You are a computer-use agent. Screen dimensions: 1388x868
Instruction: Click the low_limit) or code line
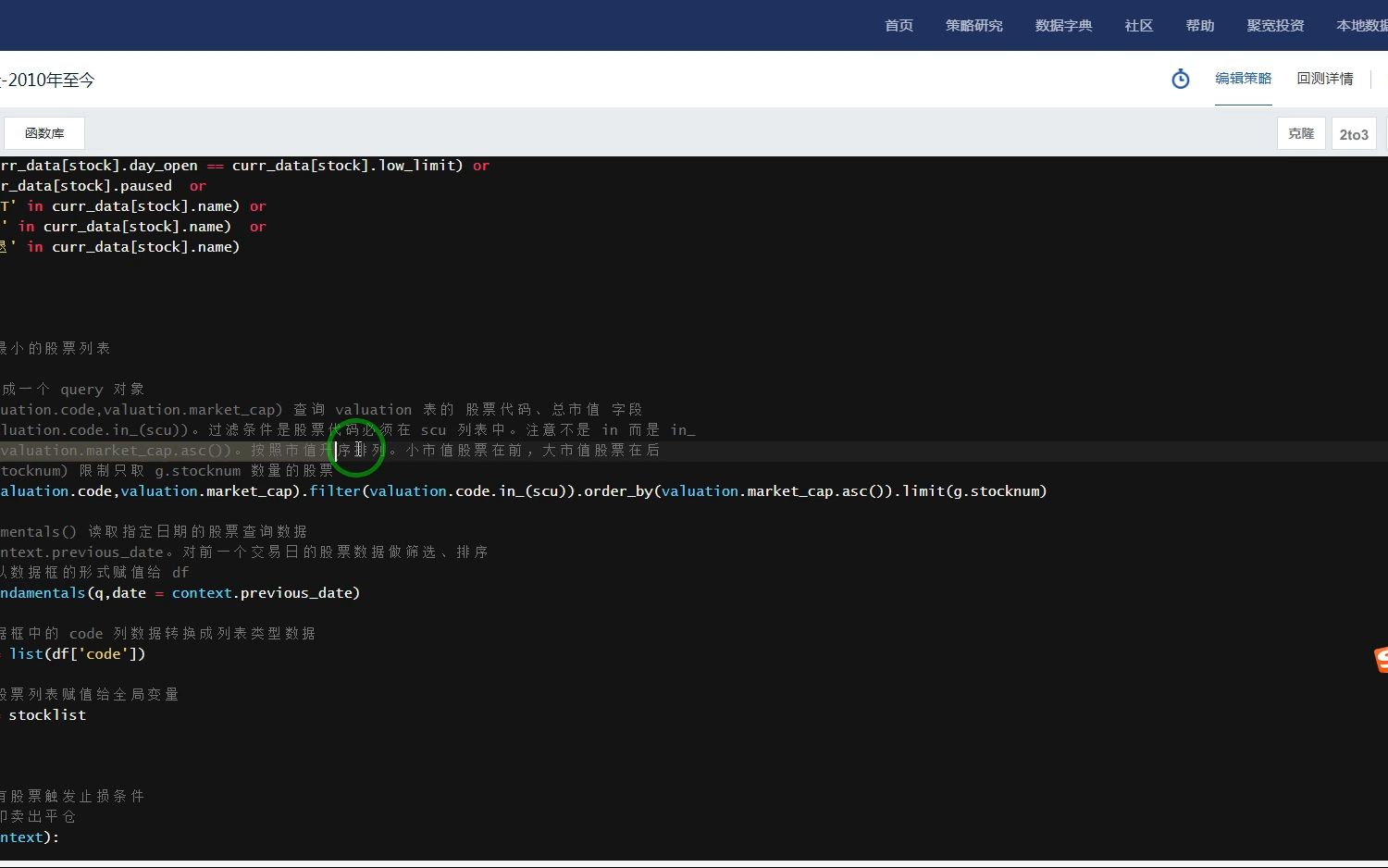[244, 166]
